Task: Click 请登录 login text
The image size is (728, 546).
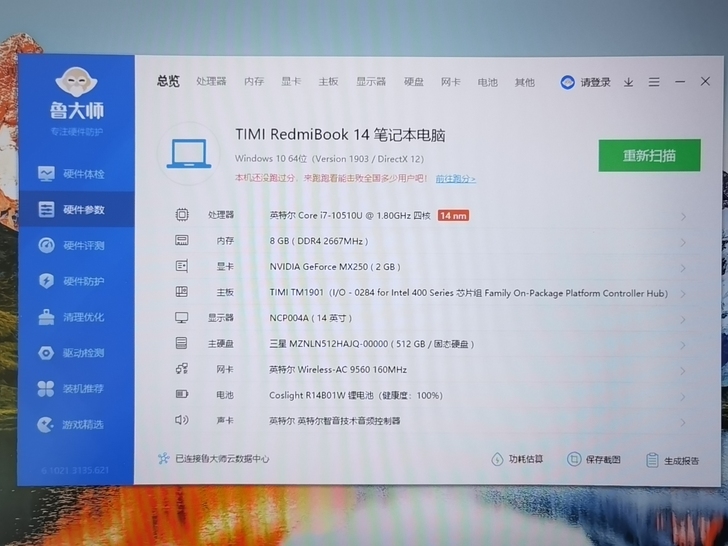Action: 595,82
